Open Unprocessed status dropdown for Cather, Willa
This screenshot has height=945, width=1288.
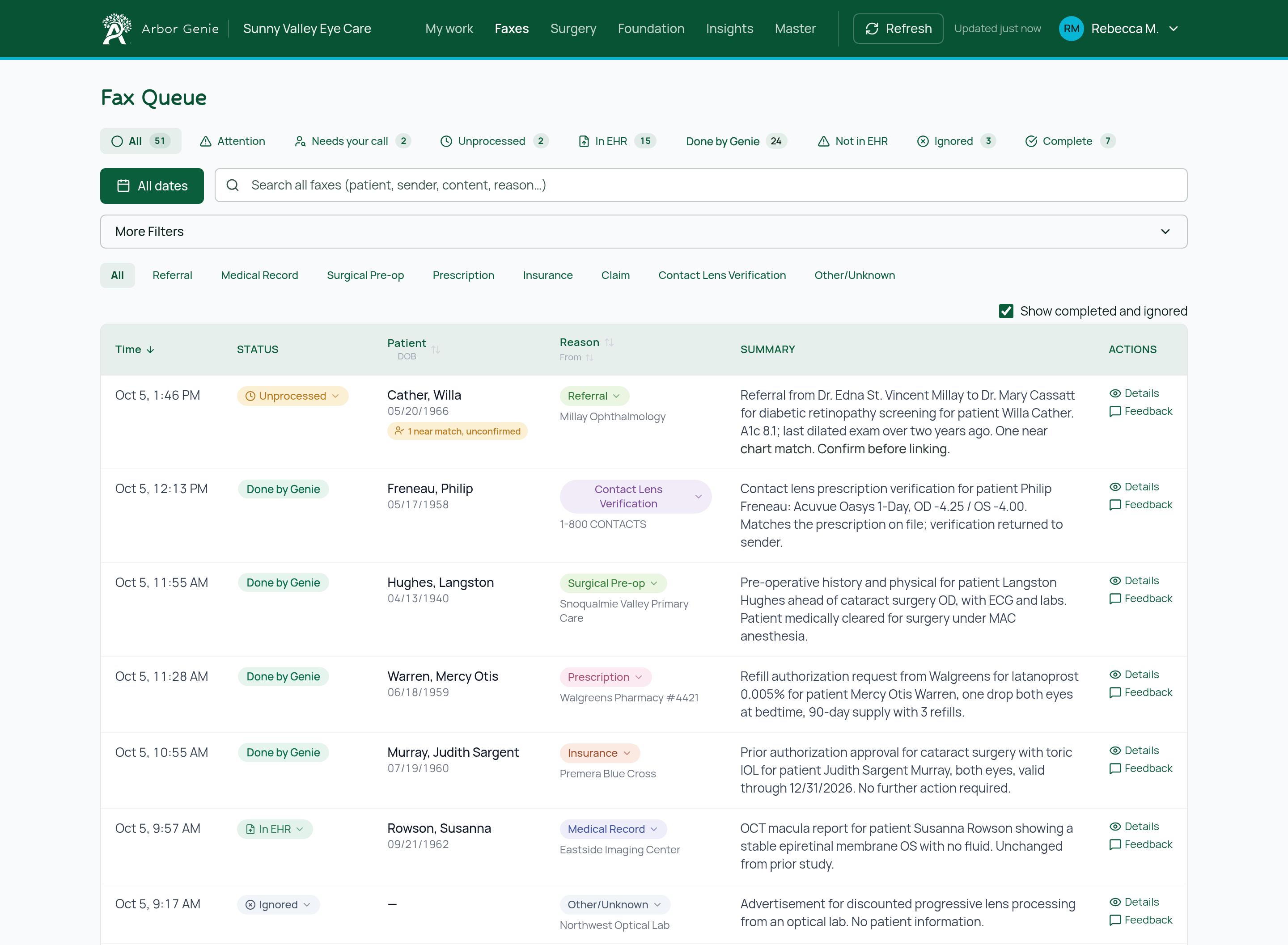point(292,396)
